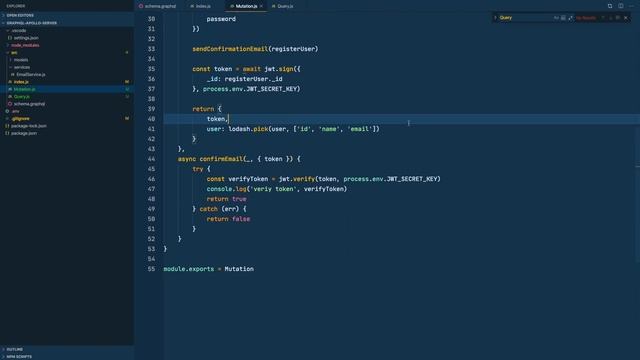Close the Mutation.js tab
Viewport: 640px width, 360px height.
pos(261,6)
